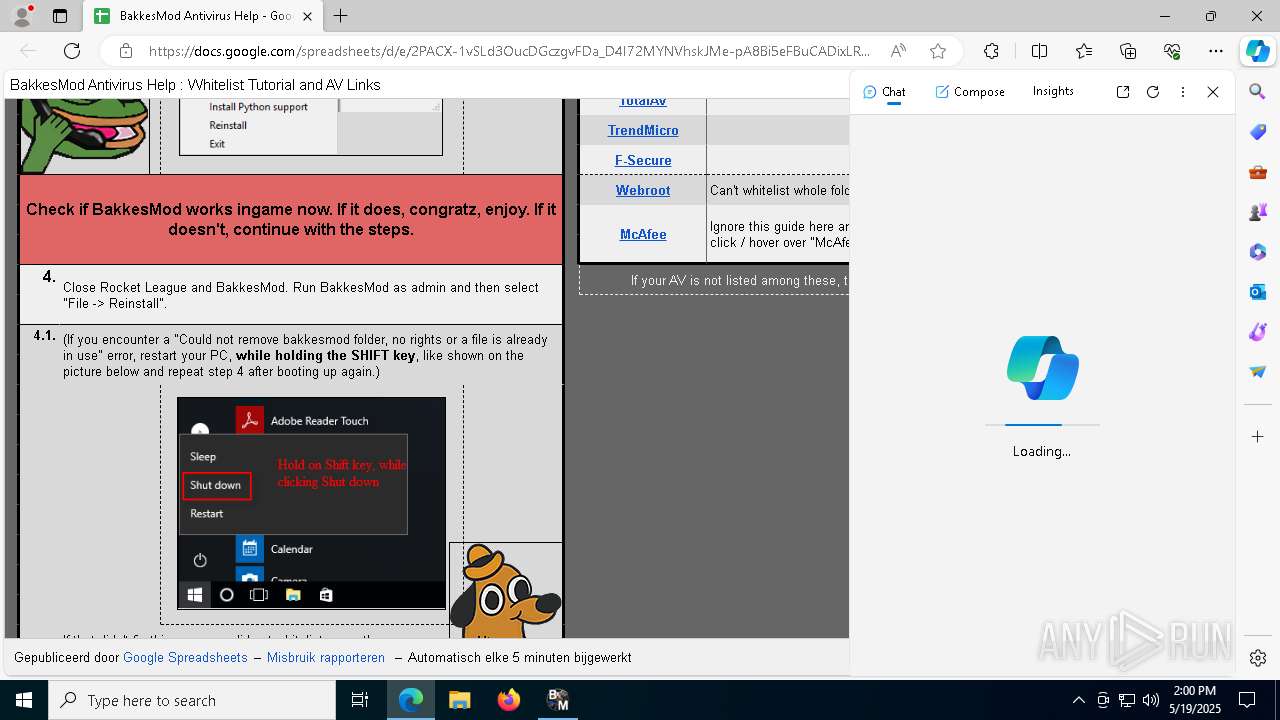
Task: Open Edge Settings and more menu
Action: click(1216, 51)
